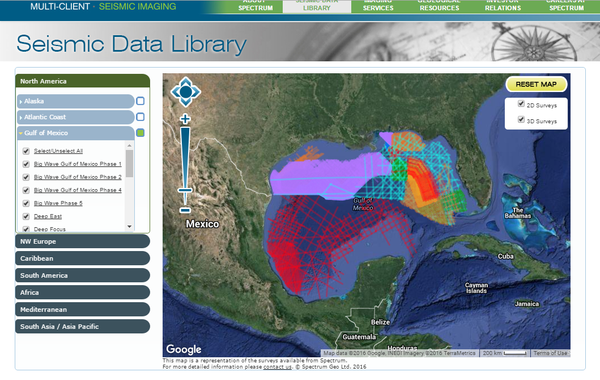Click the map zoom slider handle
This screenshot has width=600, height=380.
[x=185, y=190]
